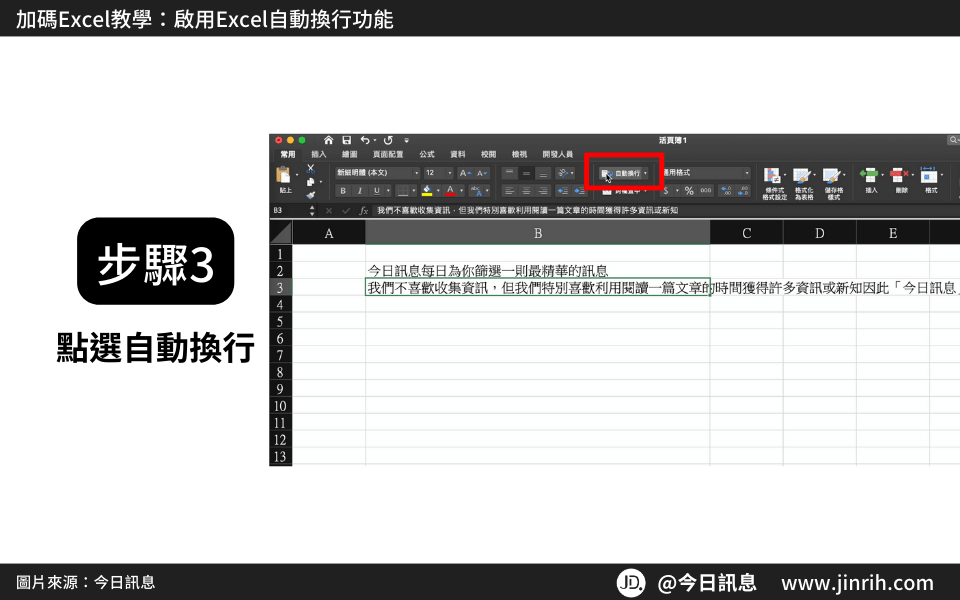Switch to the 繪圖 ribbon tab
This screenshot has height=600, width=960.
350,154
